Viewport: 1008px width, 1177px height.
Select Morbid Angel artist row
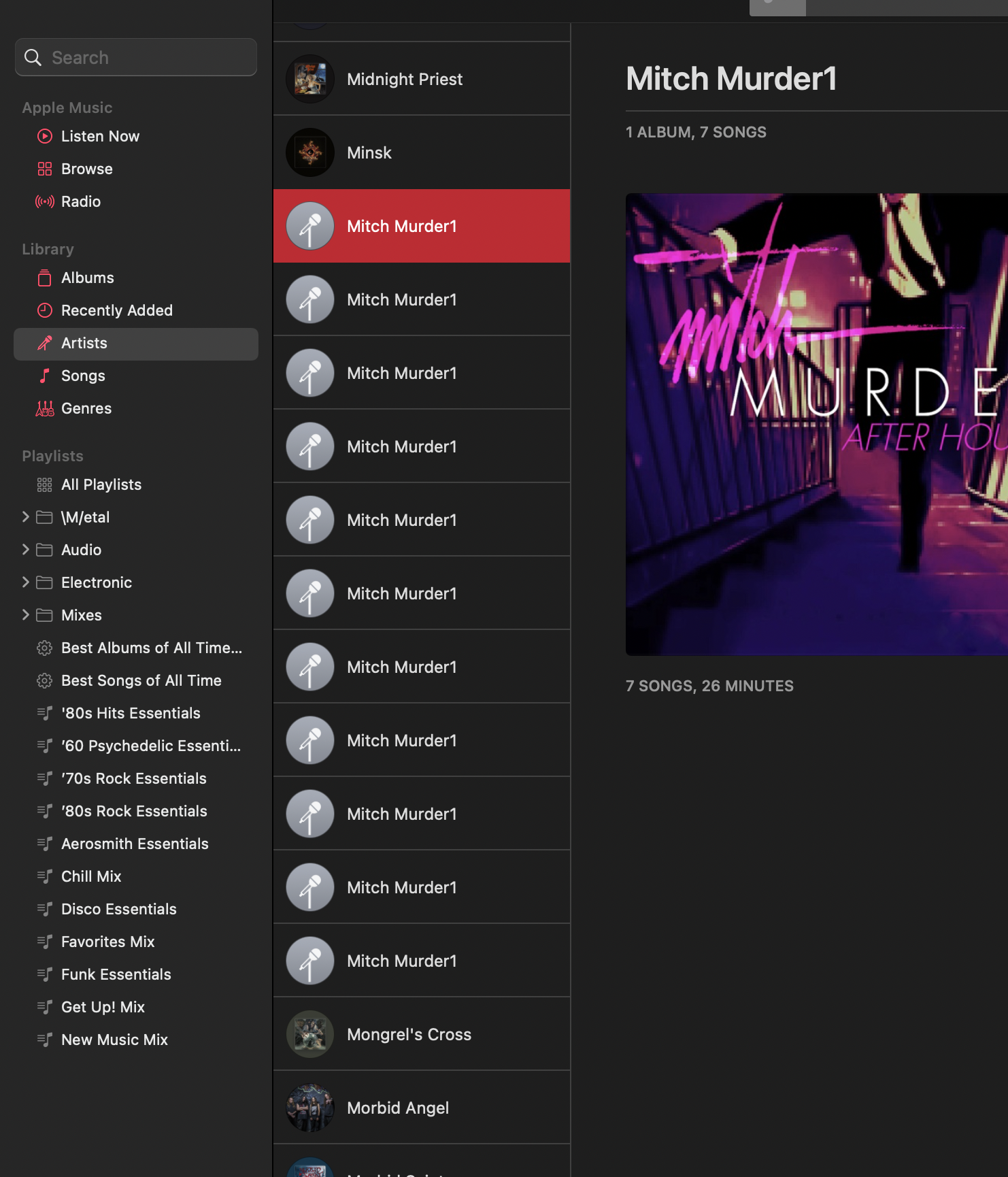[422, 1108]
